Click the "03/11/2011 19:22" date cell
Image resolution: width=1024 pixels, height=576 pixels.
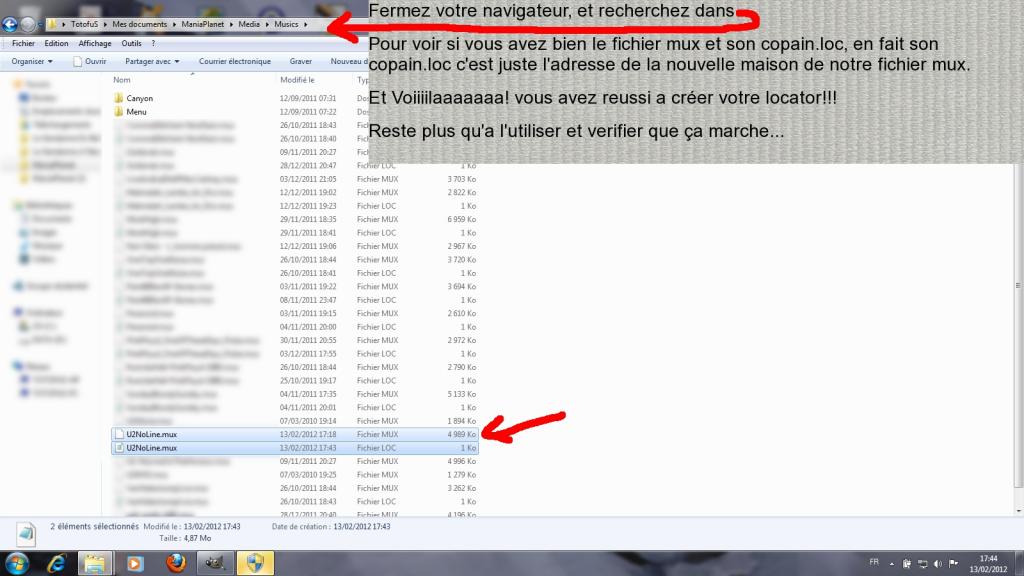(x=308, y=287)
